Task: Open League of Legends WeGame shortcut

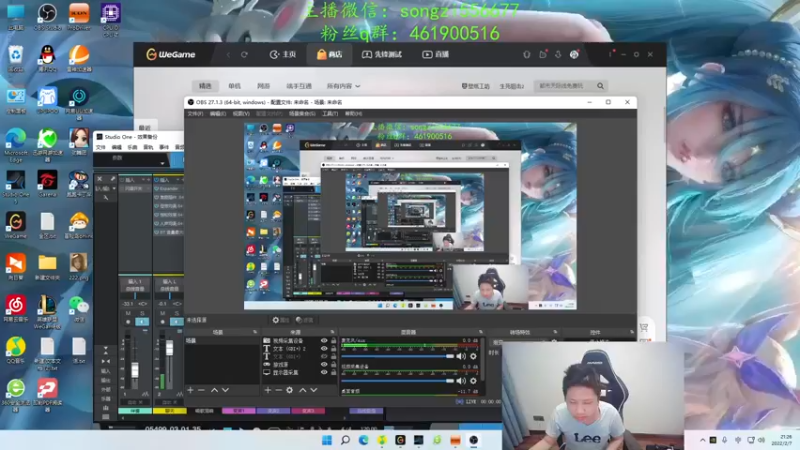Action: click(x=47, y=311)
